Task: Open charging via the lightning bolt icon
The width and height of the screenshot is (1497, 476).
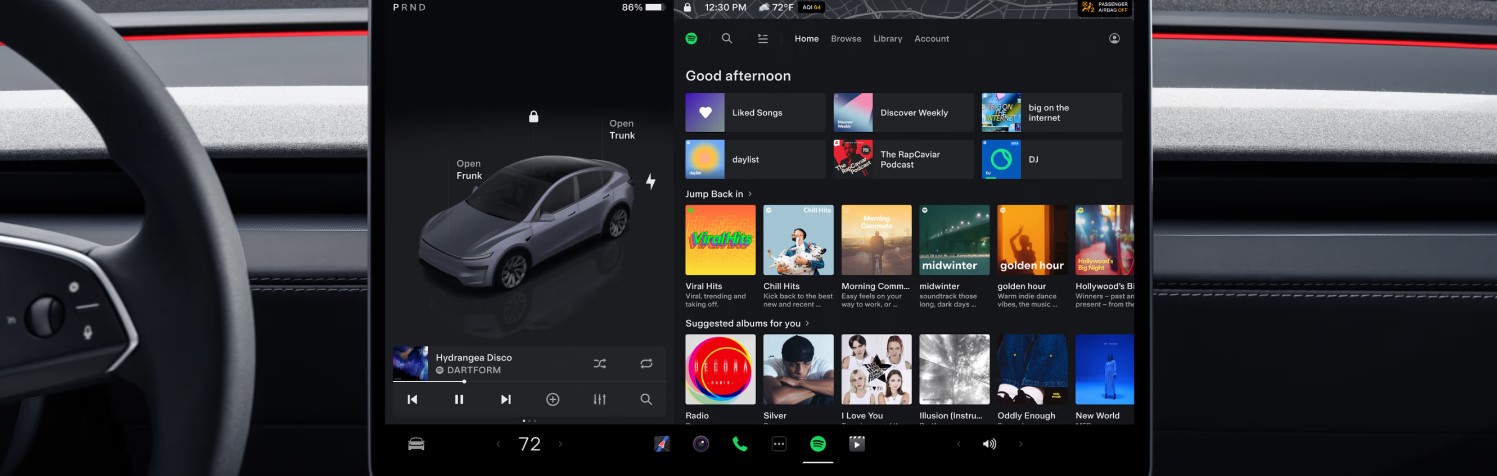Action: click(651, 181)
